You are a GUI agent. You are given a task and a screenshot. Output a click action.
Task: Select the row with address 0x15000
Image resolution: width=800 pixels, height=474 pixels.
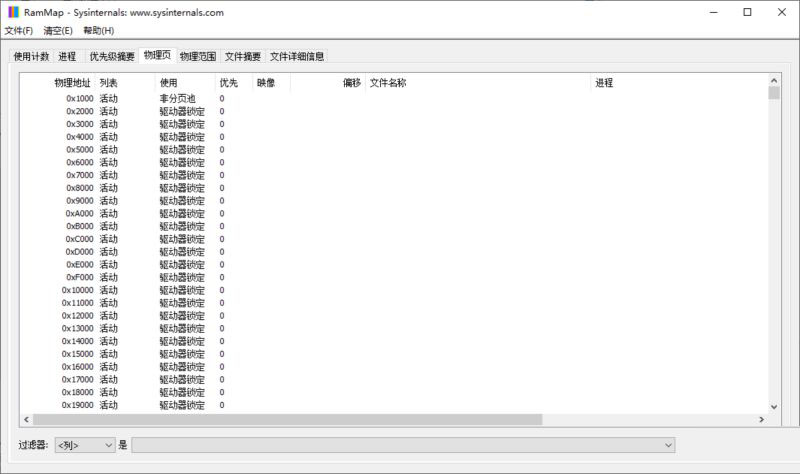pos(394,354)
